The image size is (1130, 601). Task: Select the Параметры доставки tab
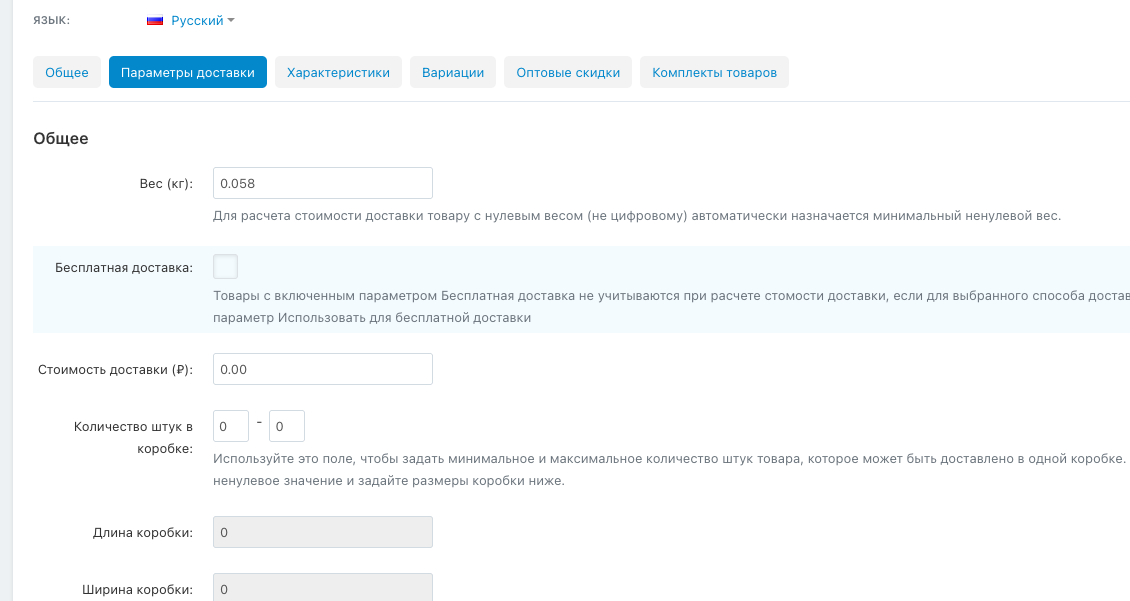coord(188,72)
